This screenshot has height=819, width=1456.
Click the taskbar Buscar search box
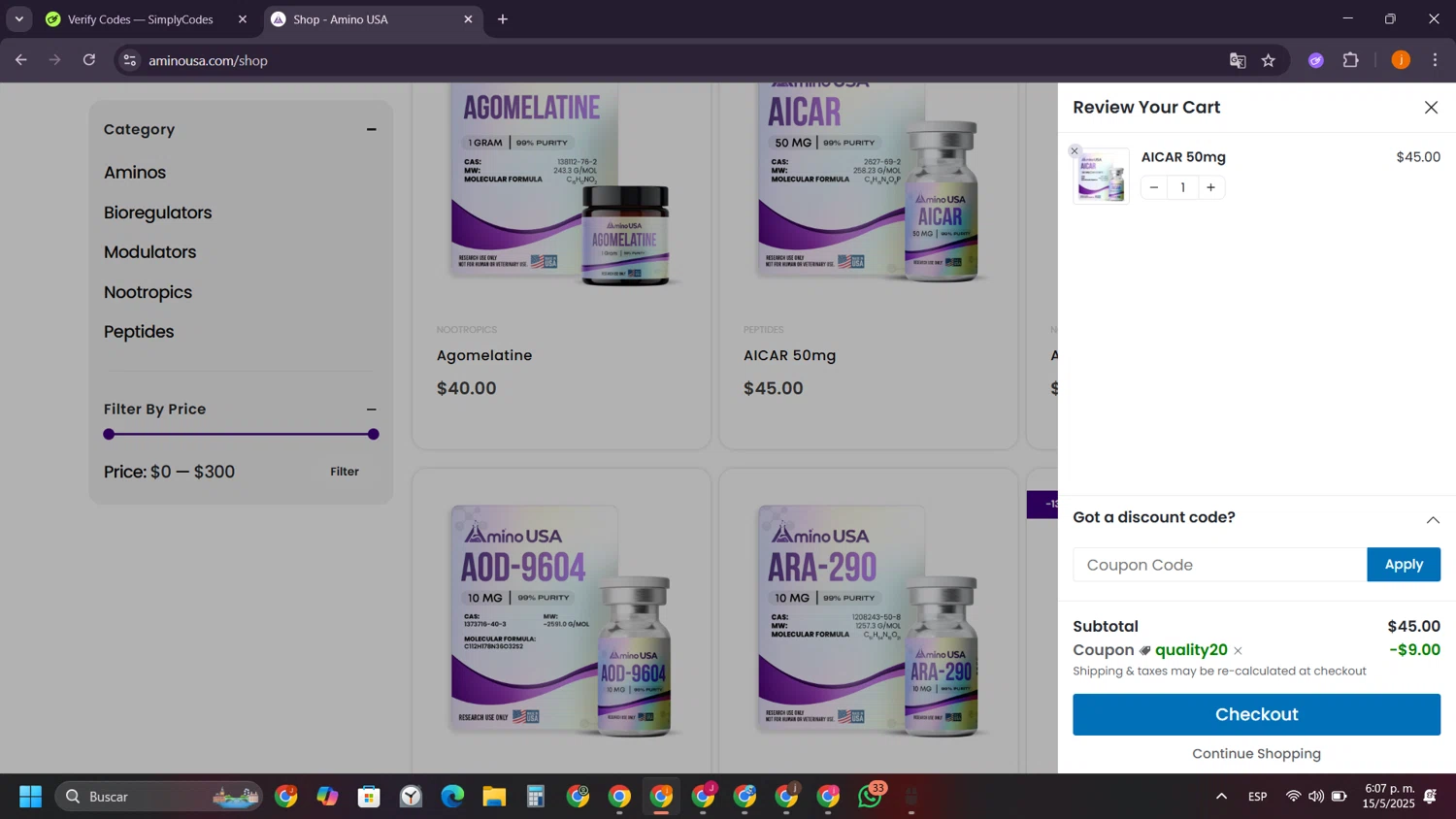click(x=158, y=797)
